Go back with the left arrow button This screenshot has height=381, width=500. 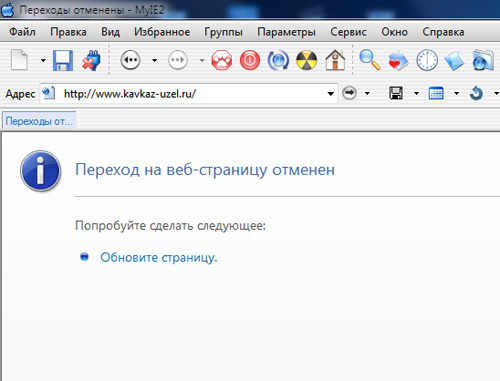[x=130, y=60]
